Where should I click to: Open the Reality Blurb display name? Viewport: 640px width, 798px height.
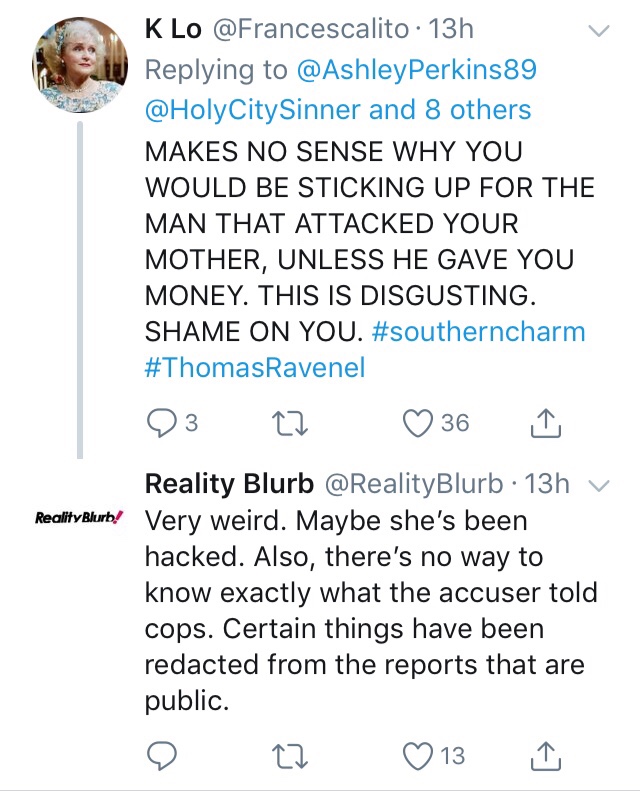click(x=227, y=484)
